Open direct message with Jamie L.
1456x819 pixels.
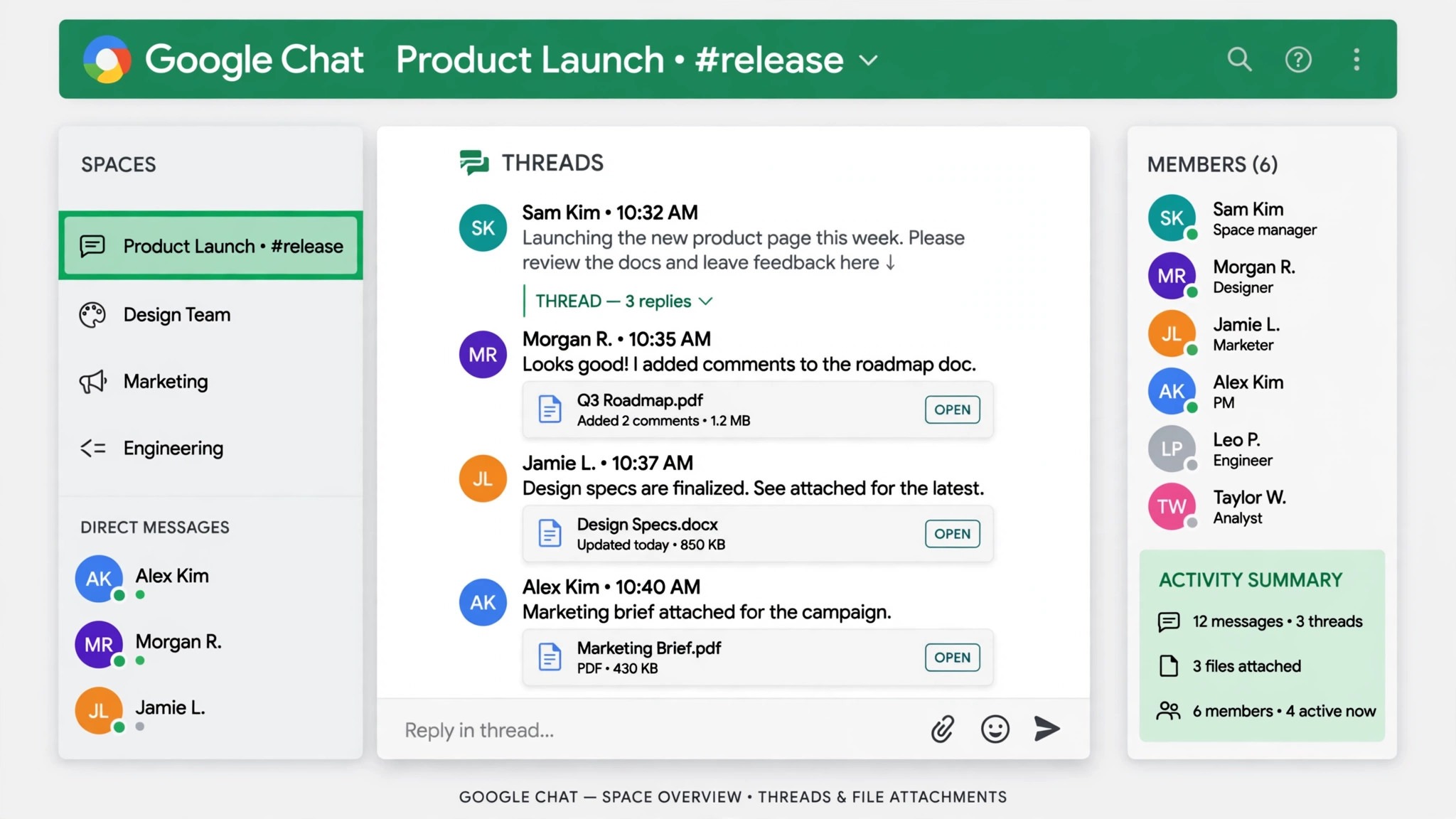pyautogui.click(x=210, y=710)
